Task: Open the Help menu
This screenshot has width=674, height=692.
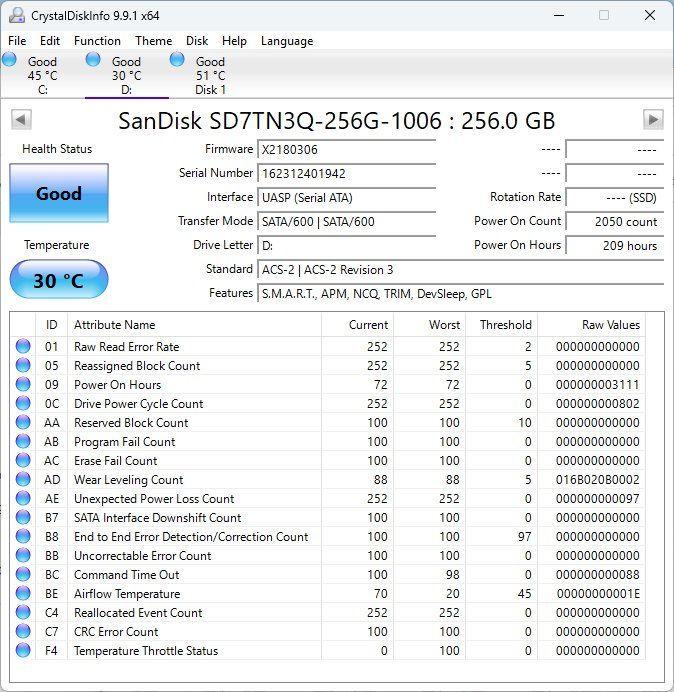Action: pos(234,41)
